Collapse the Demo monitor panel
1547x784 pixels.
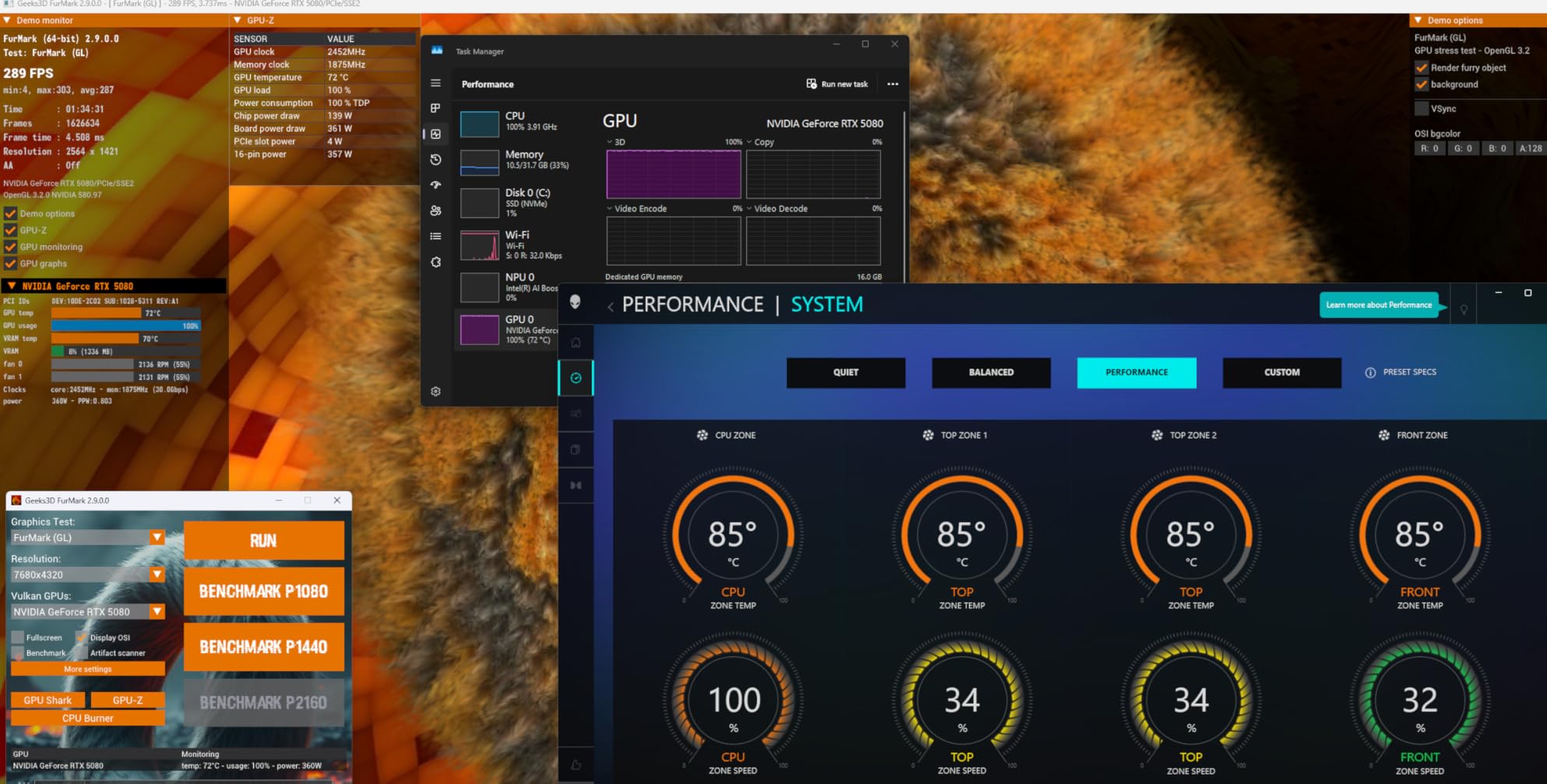point(7,20)
